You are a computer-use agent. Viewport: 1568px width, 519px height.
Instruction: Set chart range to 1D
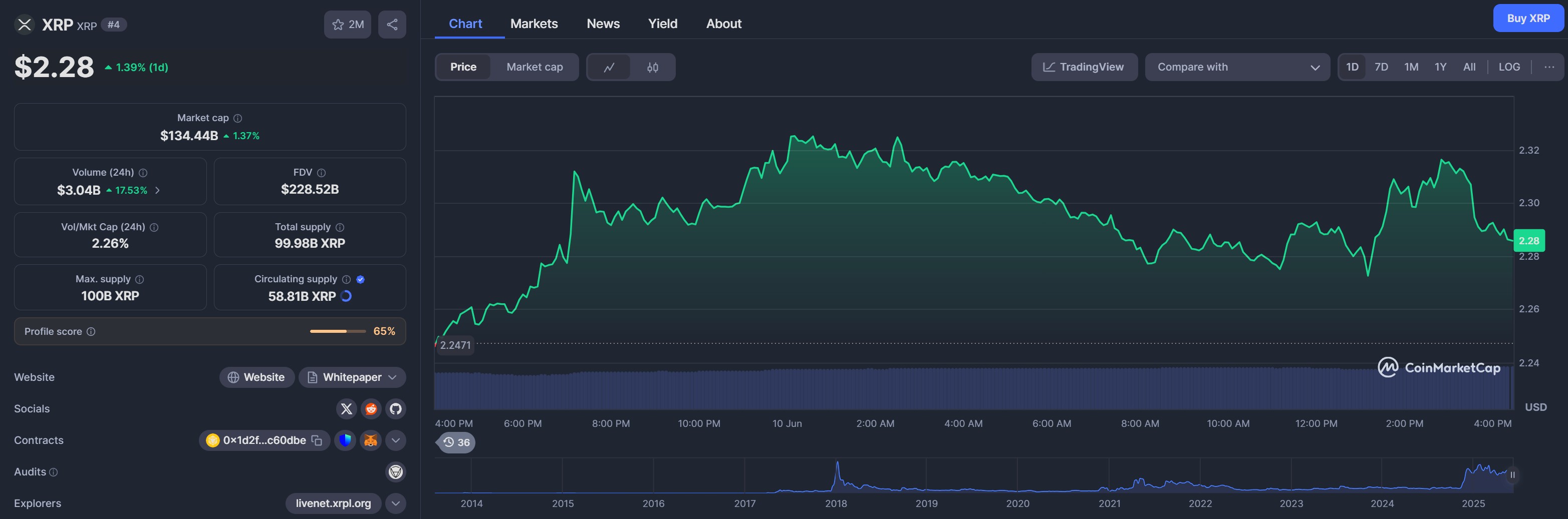1352,67
